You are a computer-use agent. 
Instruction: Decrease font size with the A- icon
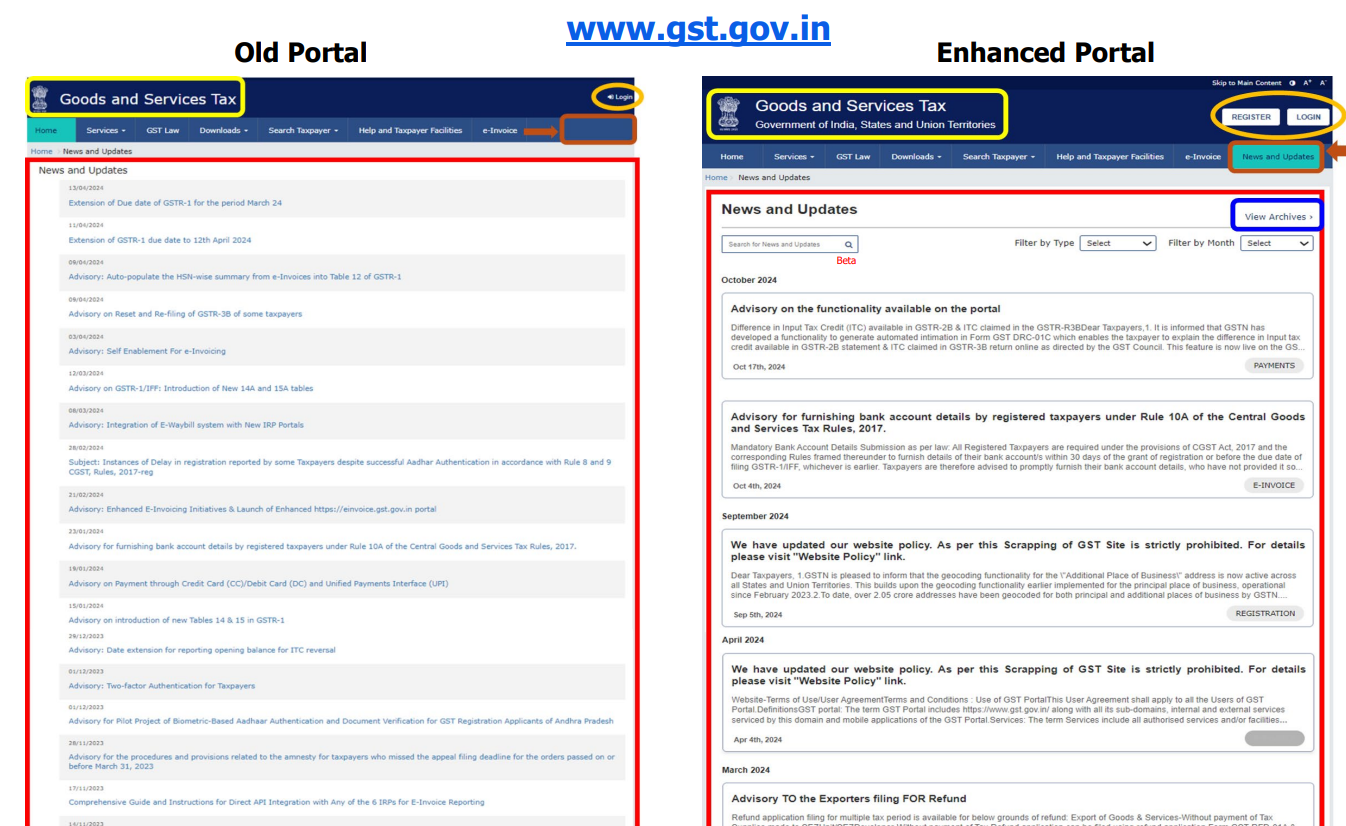click(1322, 83)
